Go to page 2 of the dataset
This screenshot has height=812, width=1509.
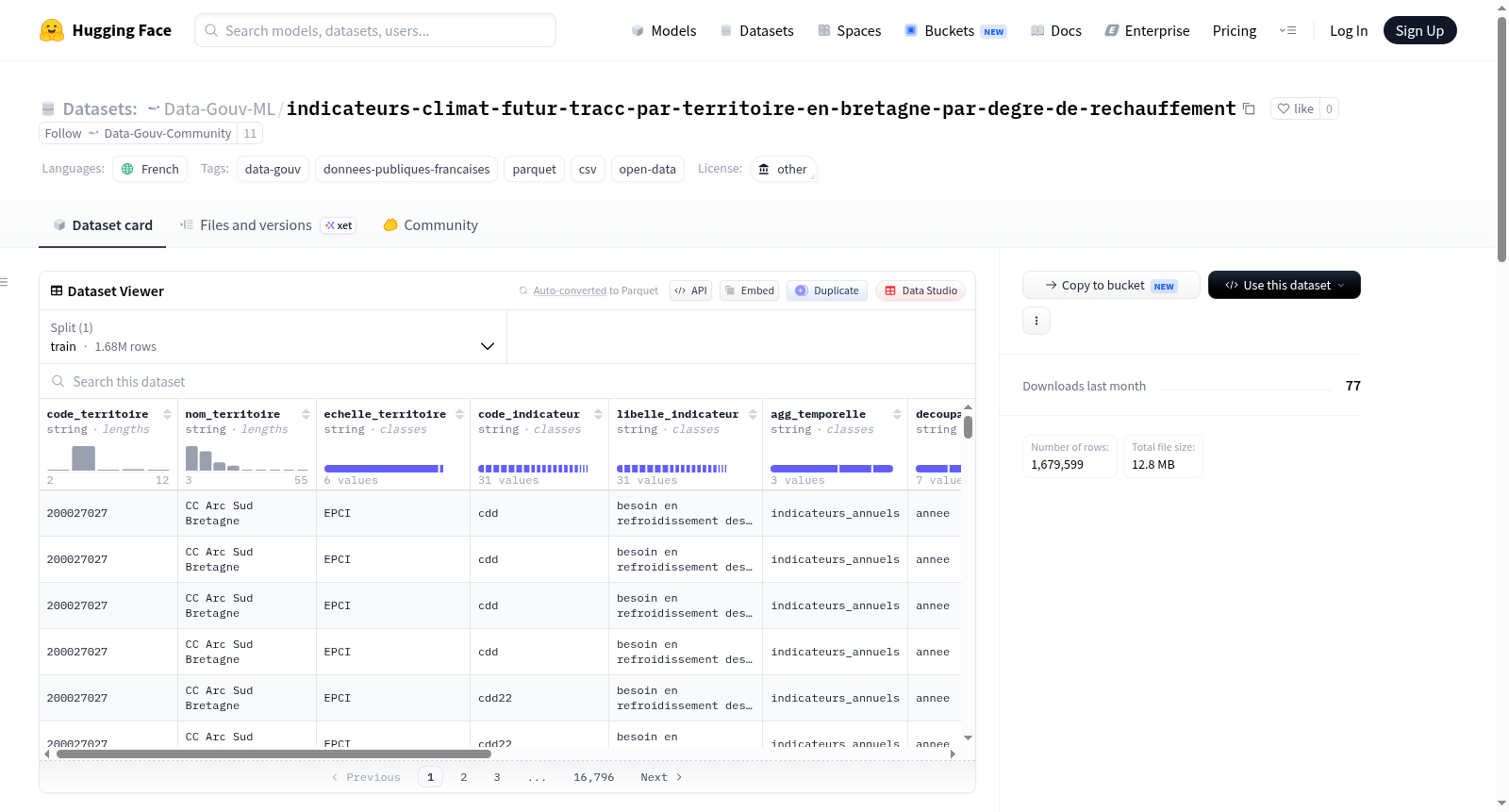(463, 777)
